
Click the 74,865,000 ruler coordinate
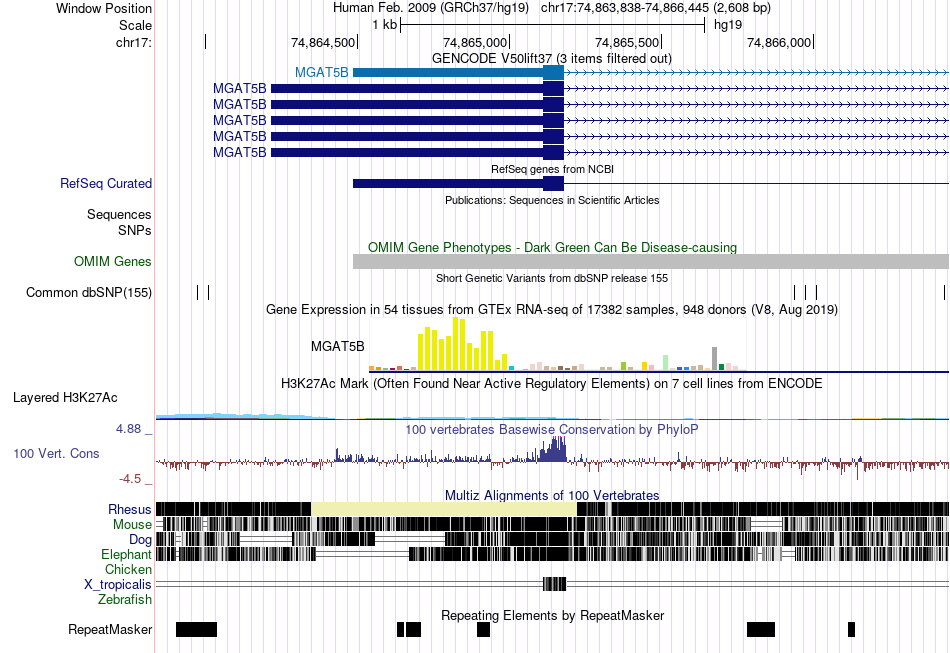coord(475,42)
